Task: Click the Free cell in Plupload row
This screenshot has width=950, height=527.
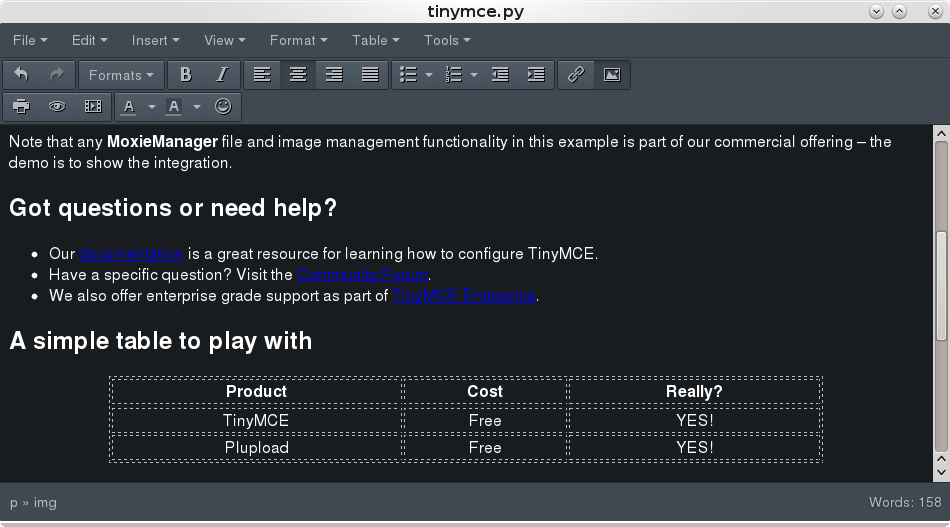Action: [485, 448]
